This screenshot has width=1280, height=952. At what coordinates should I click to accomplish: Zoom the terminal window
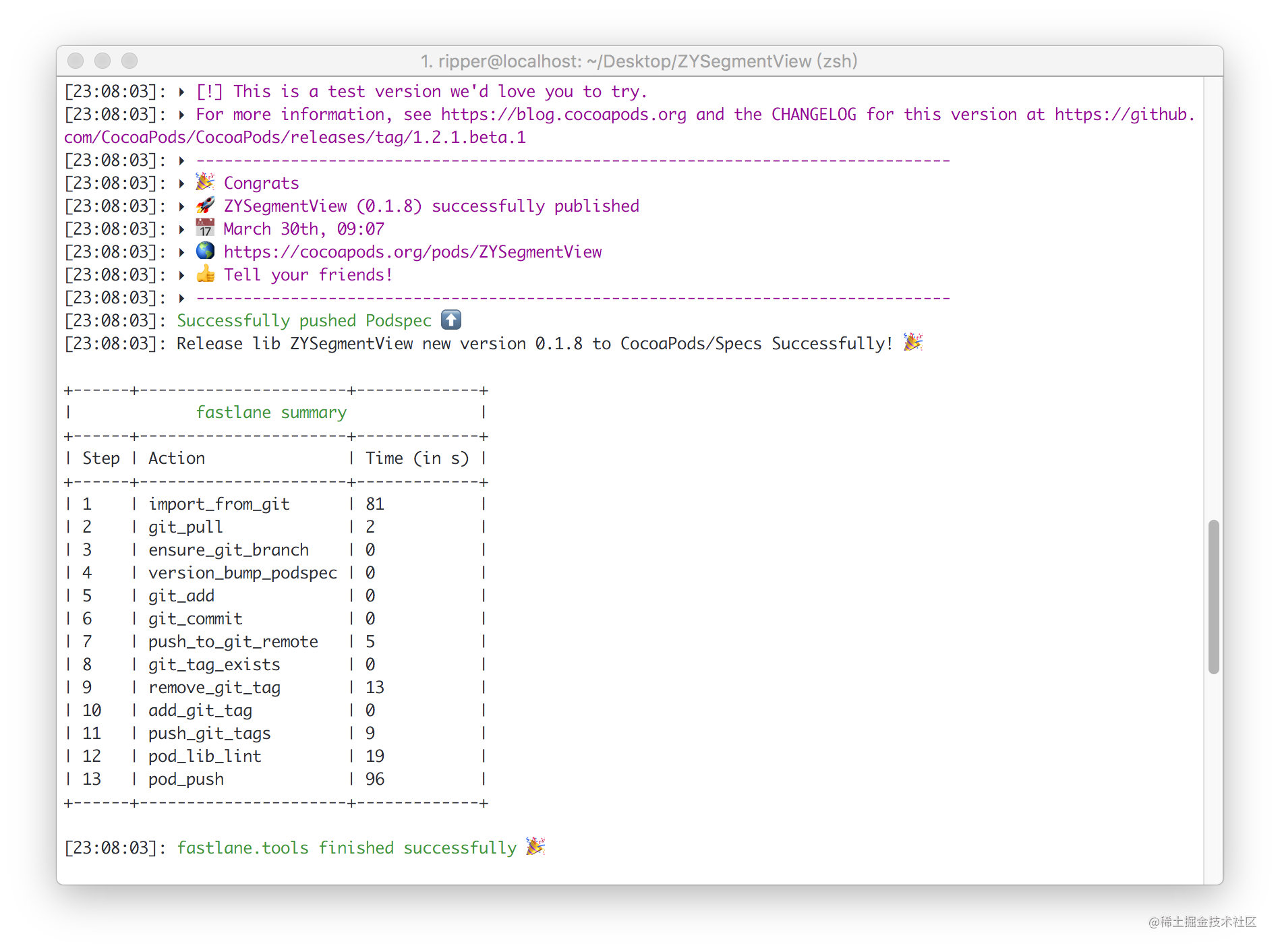point(129,61)
